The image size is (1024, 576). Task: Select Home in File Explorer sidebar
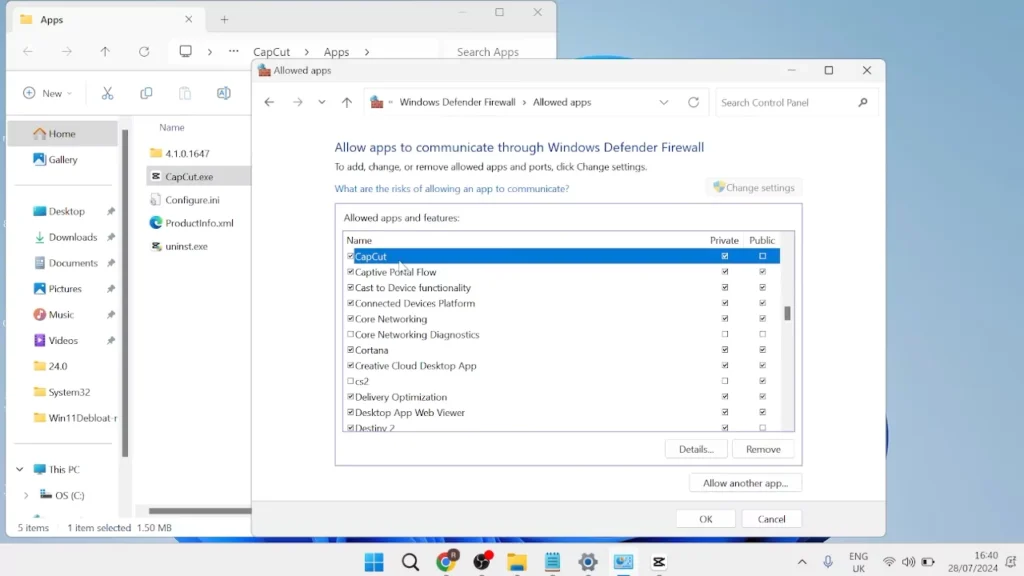(63, 134)
